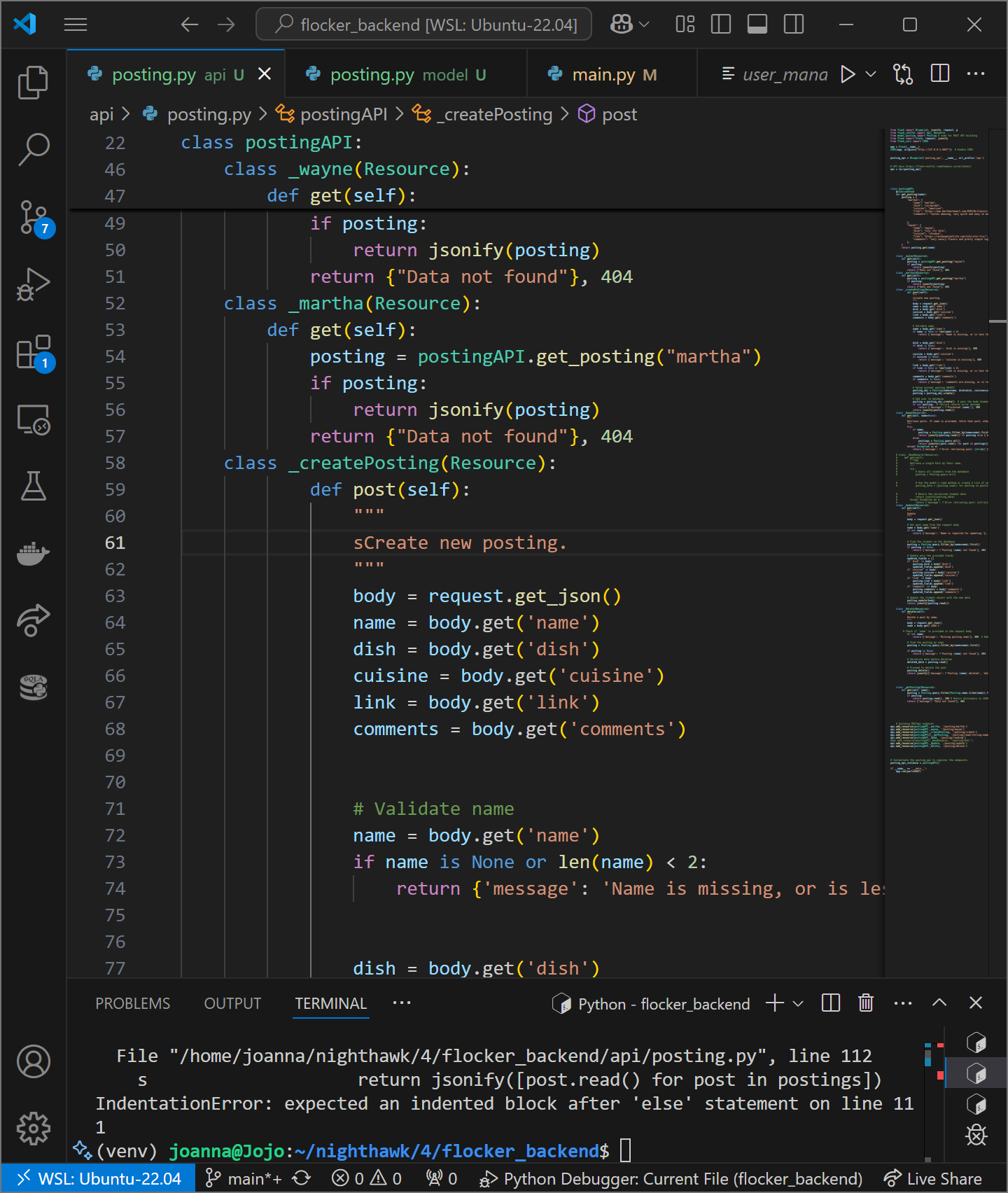Split the editor to the right
Screen dimensions: 1008x1193
tap(940, 74)
